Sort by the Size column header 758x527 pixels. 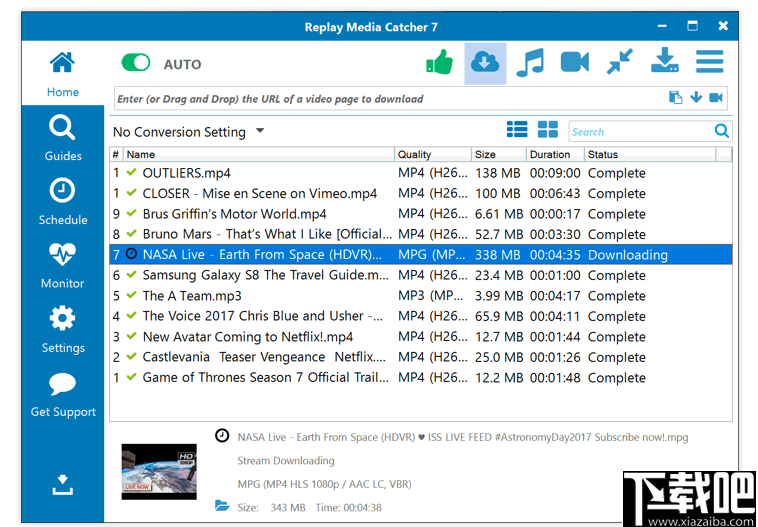click(499, 155)
